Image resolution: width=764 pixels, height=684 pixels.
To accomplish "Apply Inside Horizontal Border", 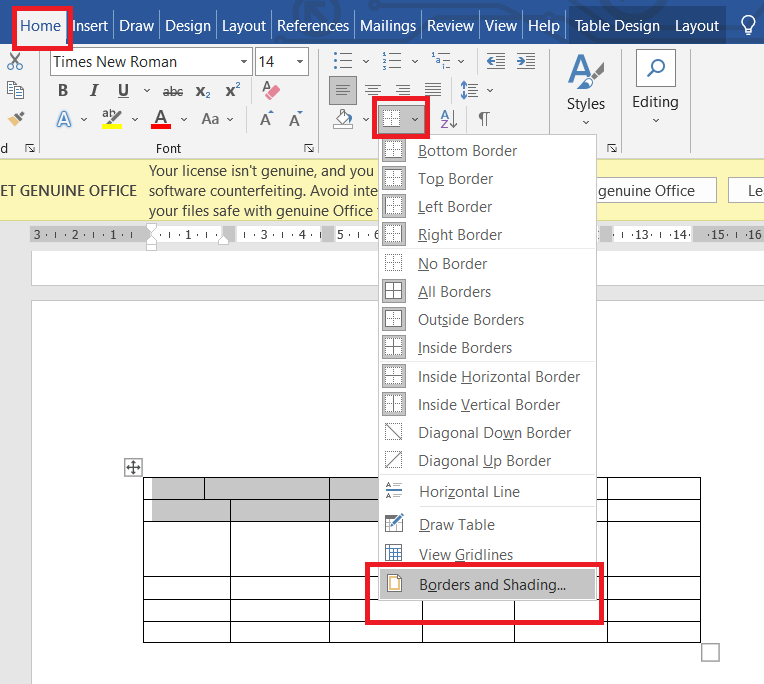I will 487,377.
